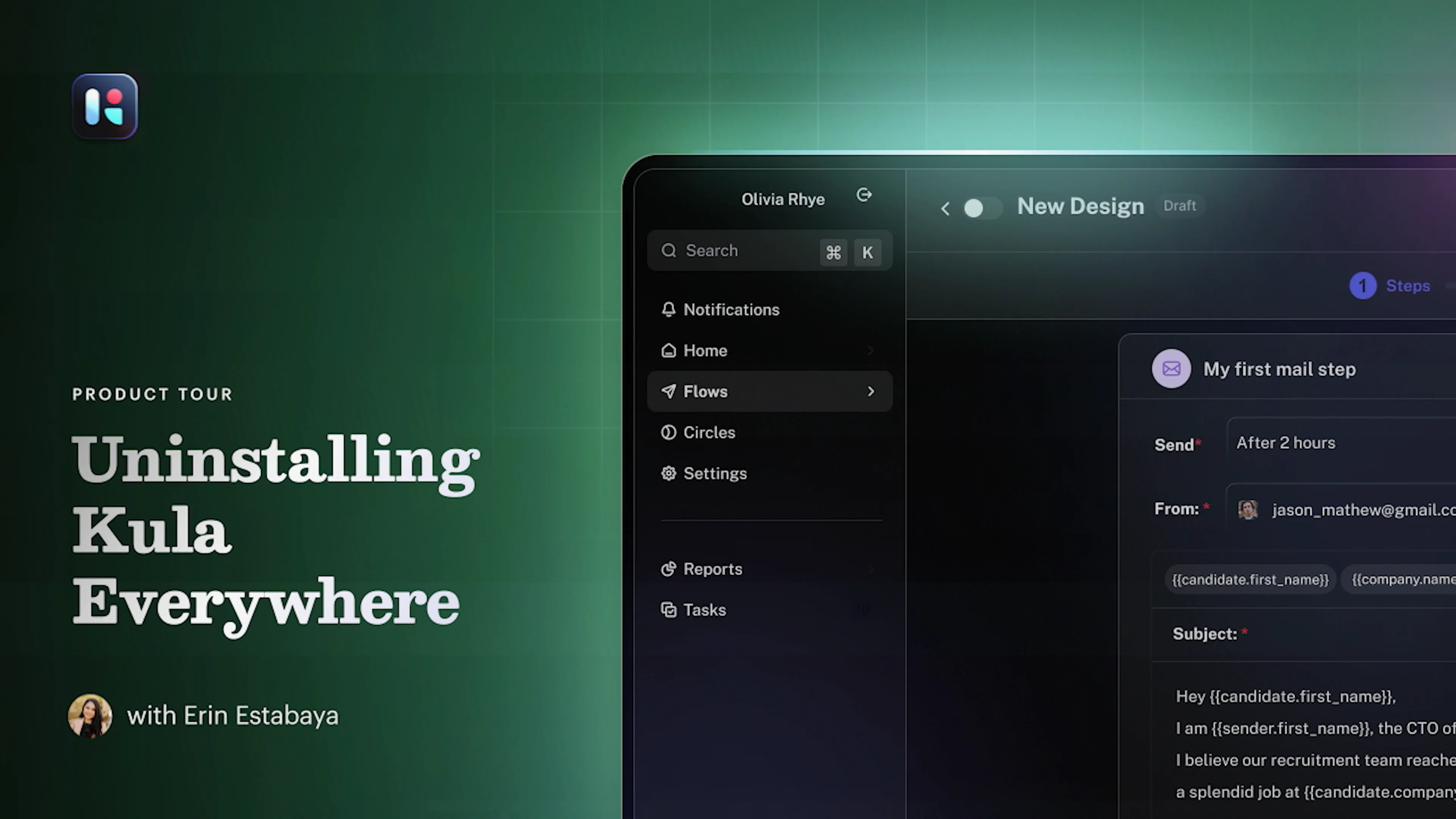Click the Home icon in sidebar
The width and height of the screenshot is (1456, 819).
(668, 350)
